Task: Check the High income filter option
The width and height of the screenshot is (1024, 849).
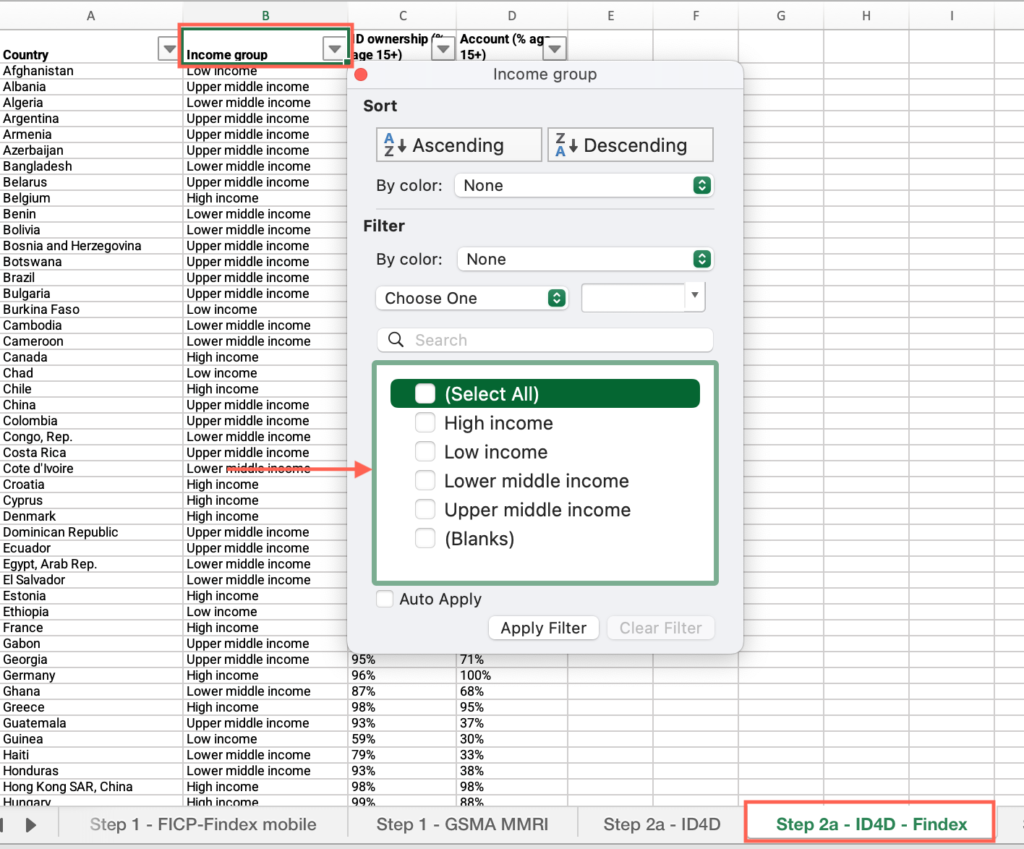Action: pos(425,423)
